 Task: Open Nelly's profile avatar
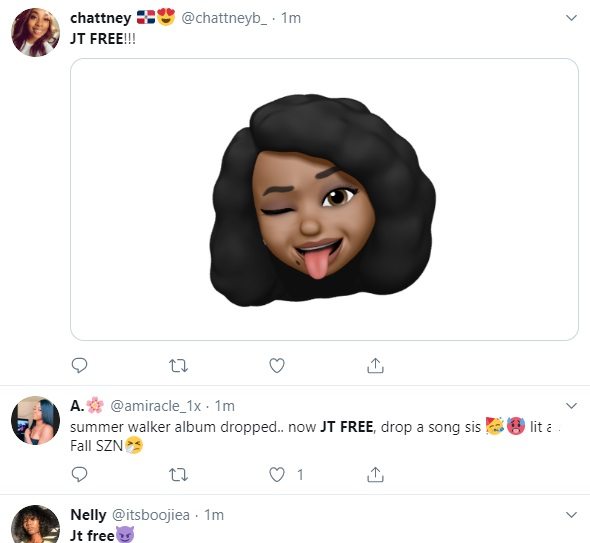coord(35,524)
